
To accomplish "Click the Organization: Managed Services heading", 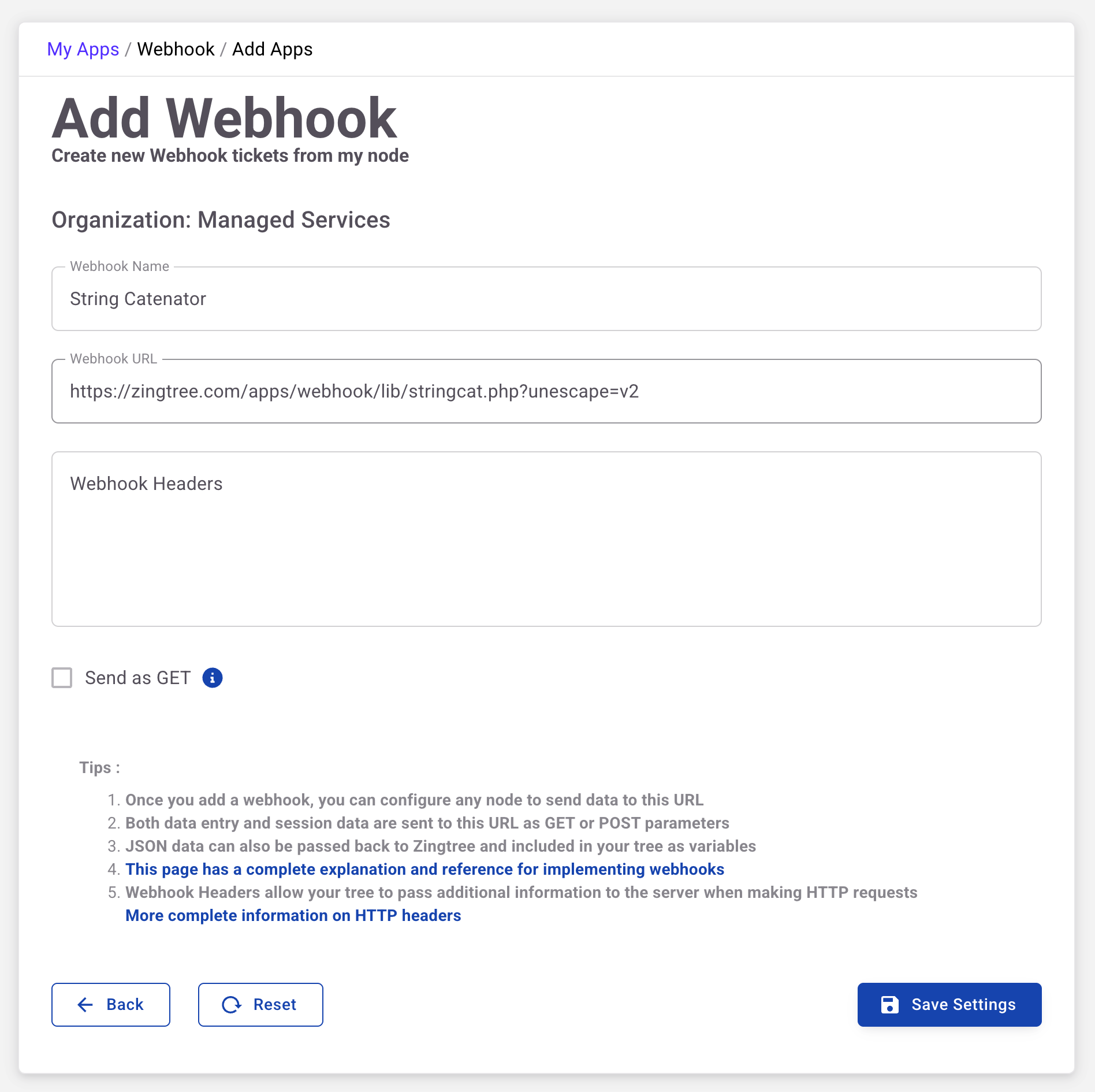I will 221,220.
